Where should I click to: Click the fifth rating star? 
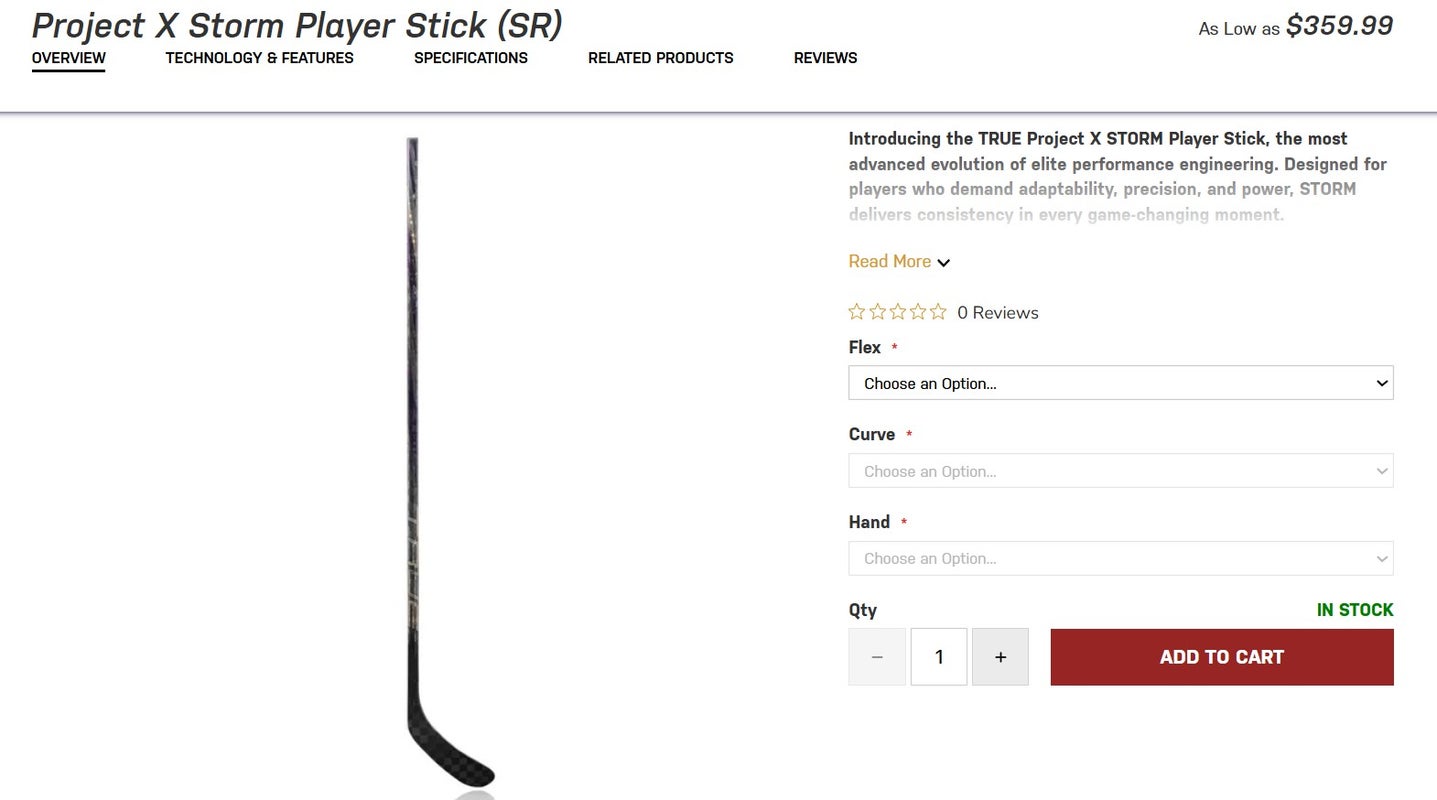click(938, 312)
